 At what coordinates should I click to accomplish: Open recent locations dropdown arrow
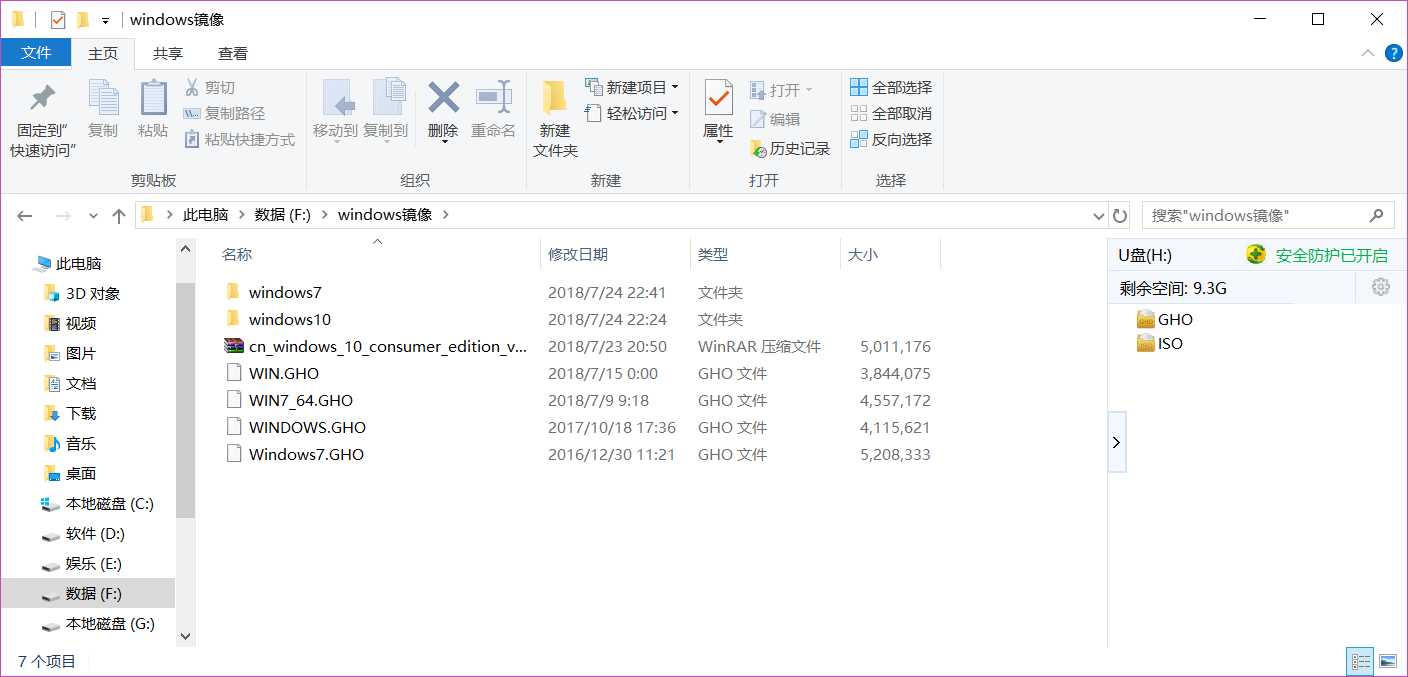click(93, 215)
